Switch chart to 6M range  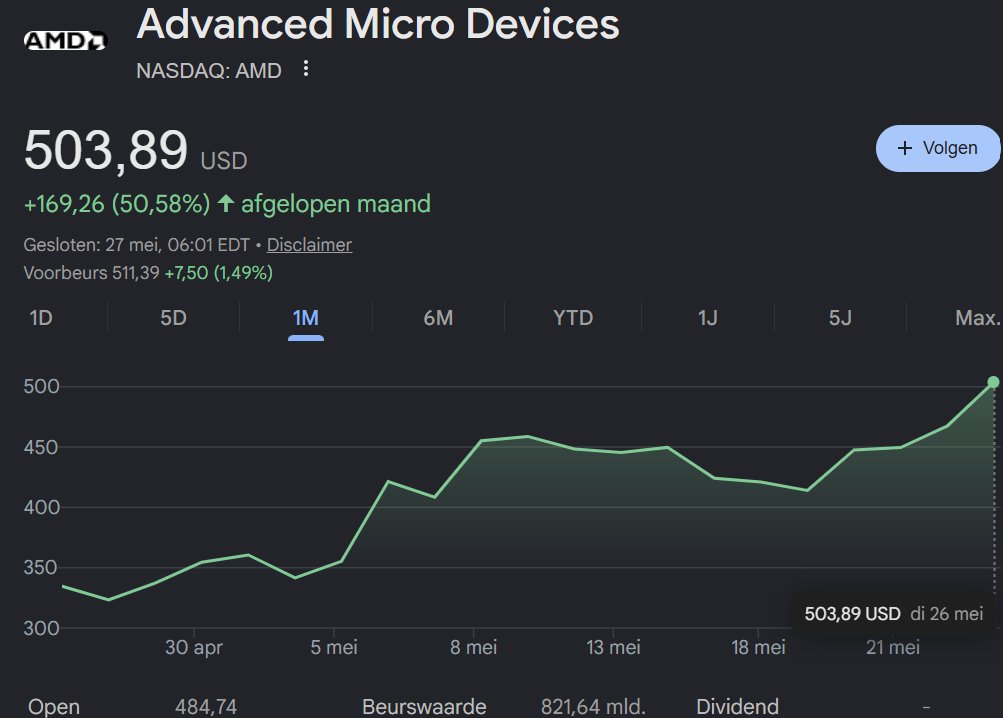438,317
